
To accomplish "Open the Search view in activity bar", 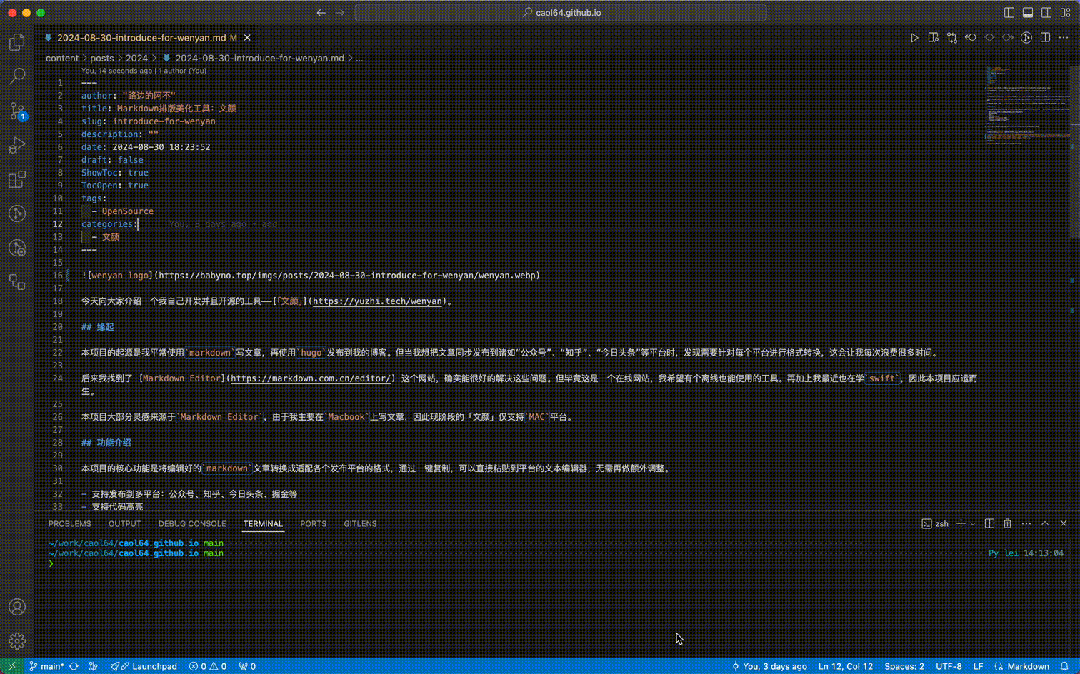I will [x=17, y=76].
